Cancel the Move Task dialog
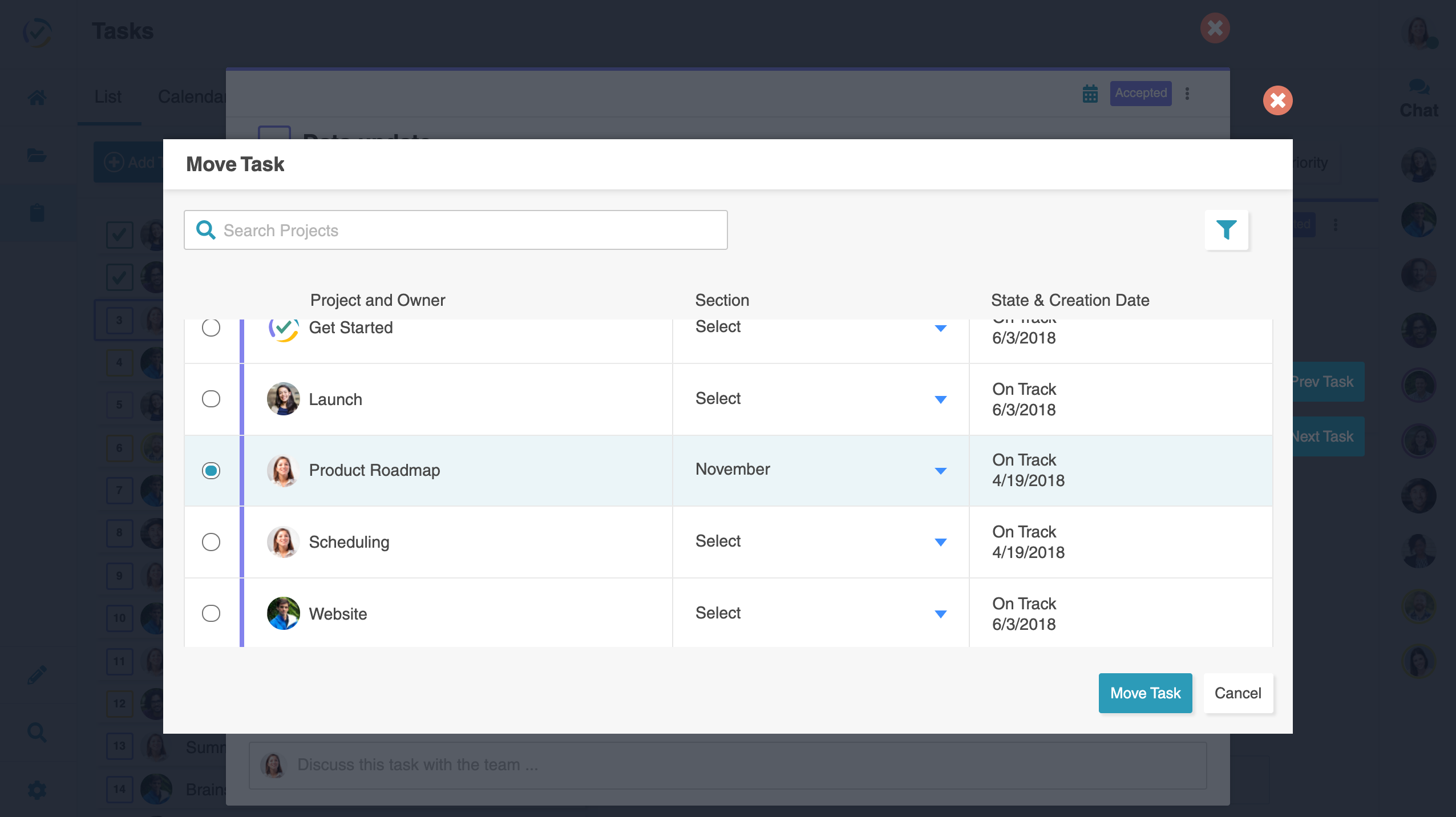Image resolution: width=1456 pixels, height=817 pixels. pos(1238,693)
